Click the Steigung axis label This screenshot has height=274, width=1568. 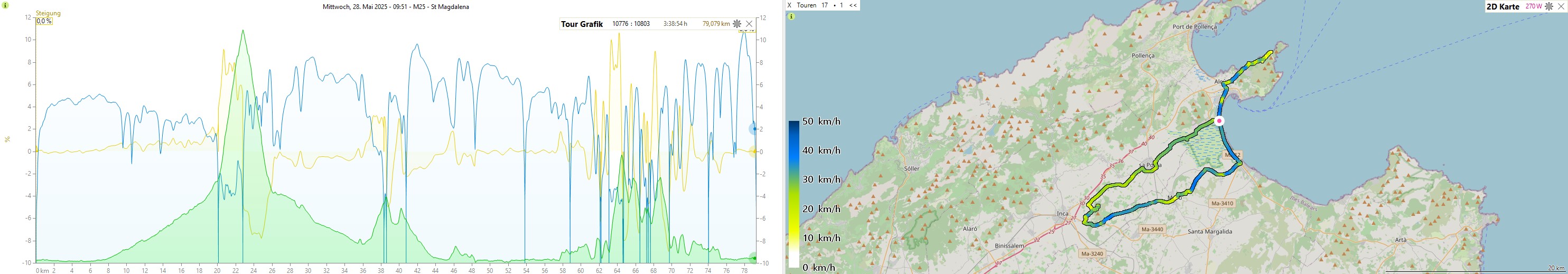point(48,13)
